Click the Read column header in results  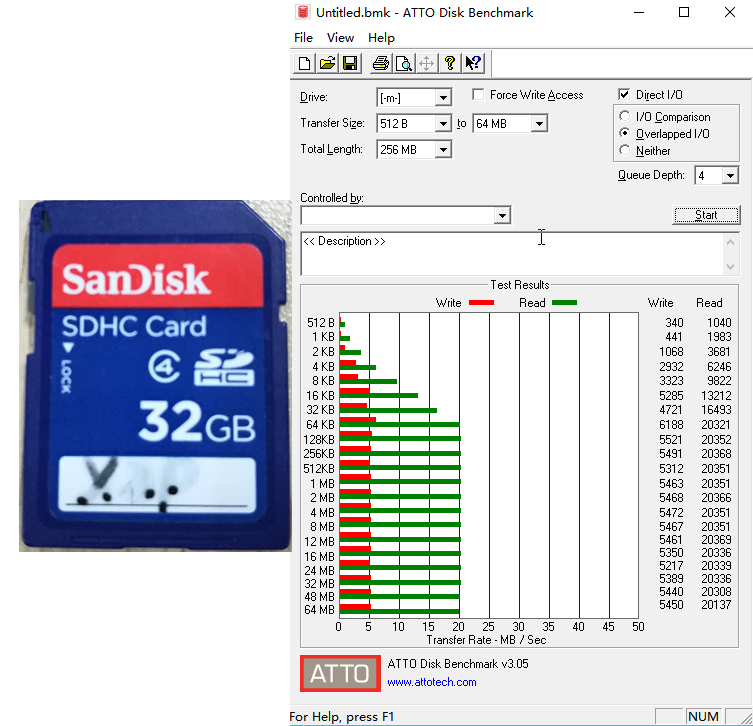pos(709,303)
